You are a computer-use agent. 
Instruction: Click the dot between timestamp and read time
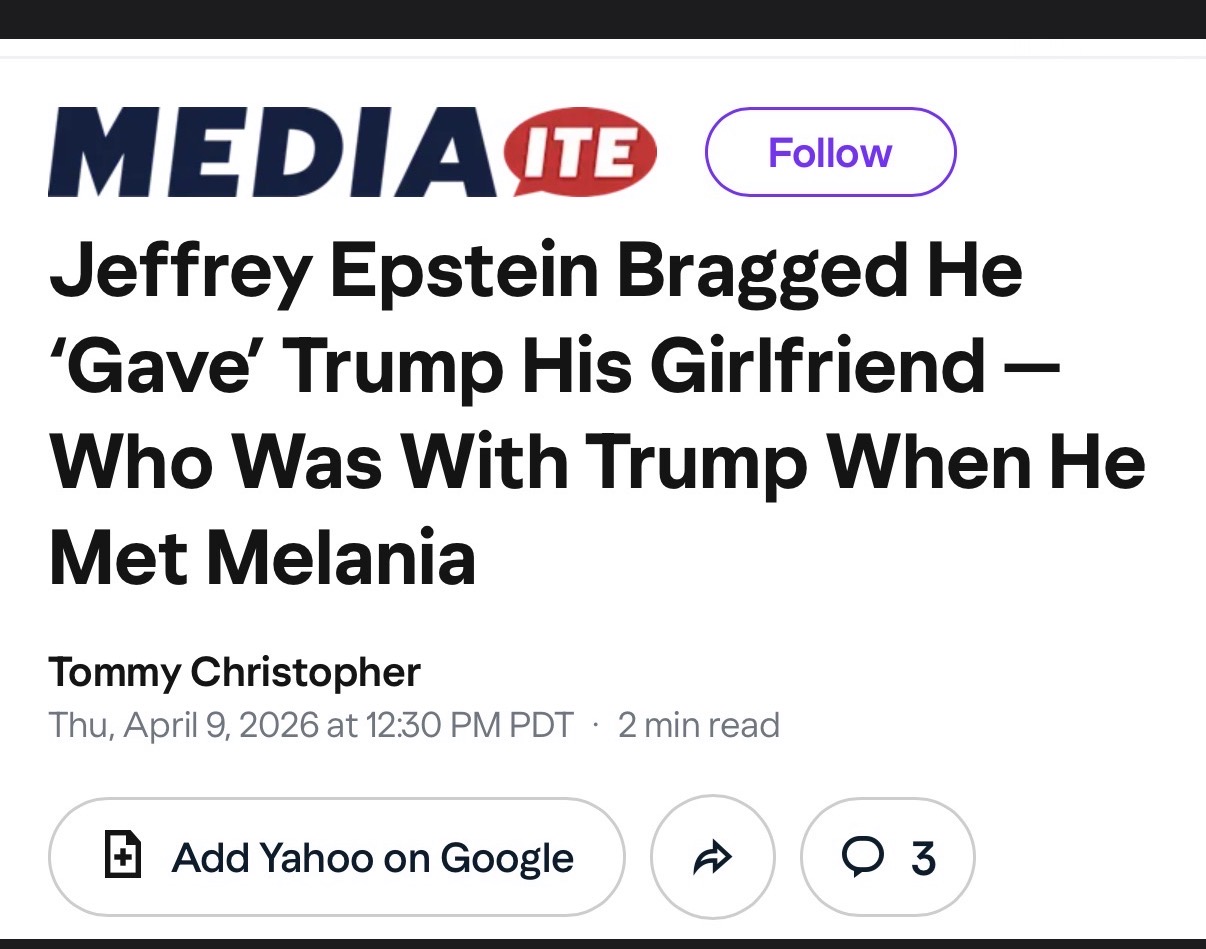tap(596, 725)
